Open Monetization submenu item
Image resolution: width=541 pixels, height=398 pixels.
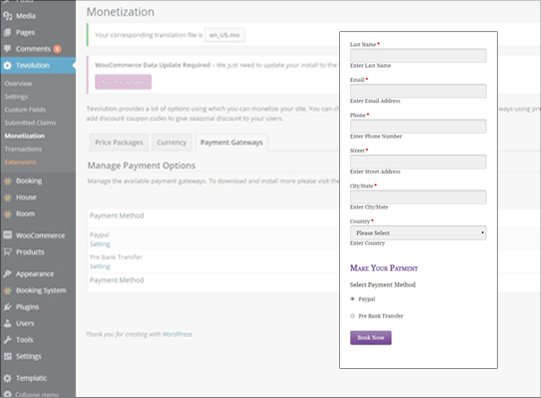(x=24, y=136)
